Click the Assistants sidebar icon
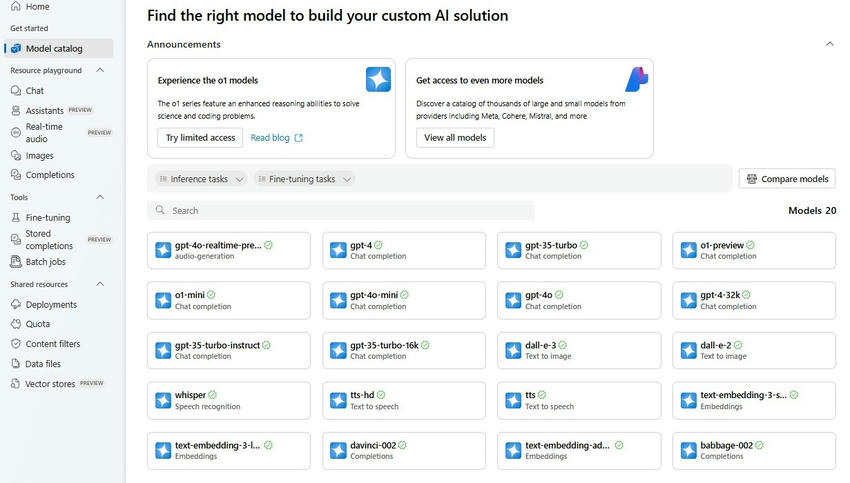 tap(15, 111)
